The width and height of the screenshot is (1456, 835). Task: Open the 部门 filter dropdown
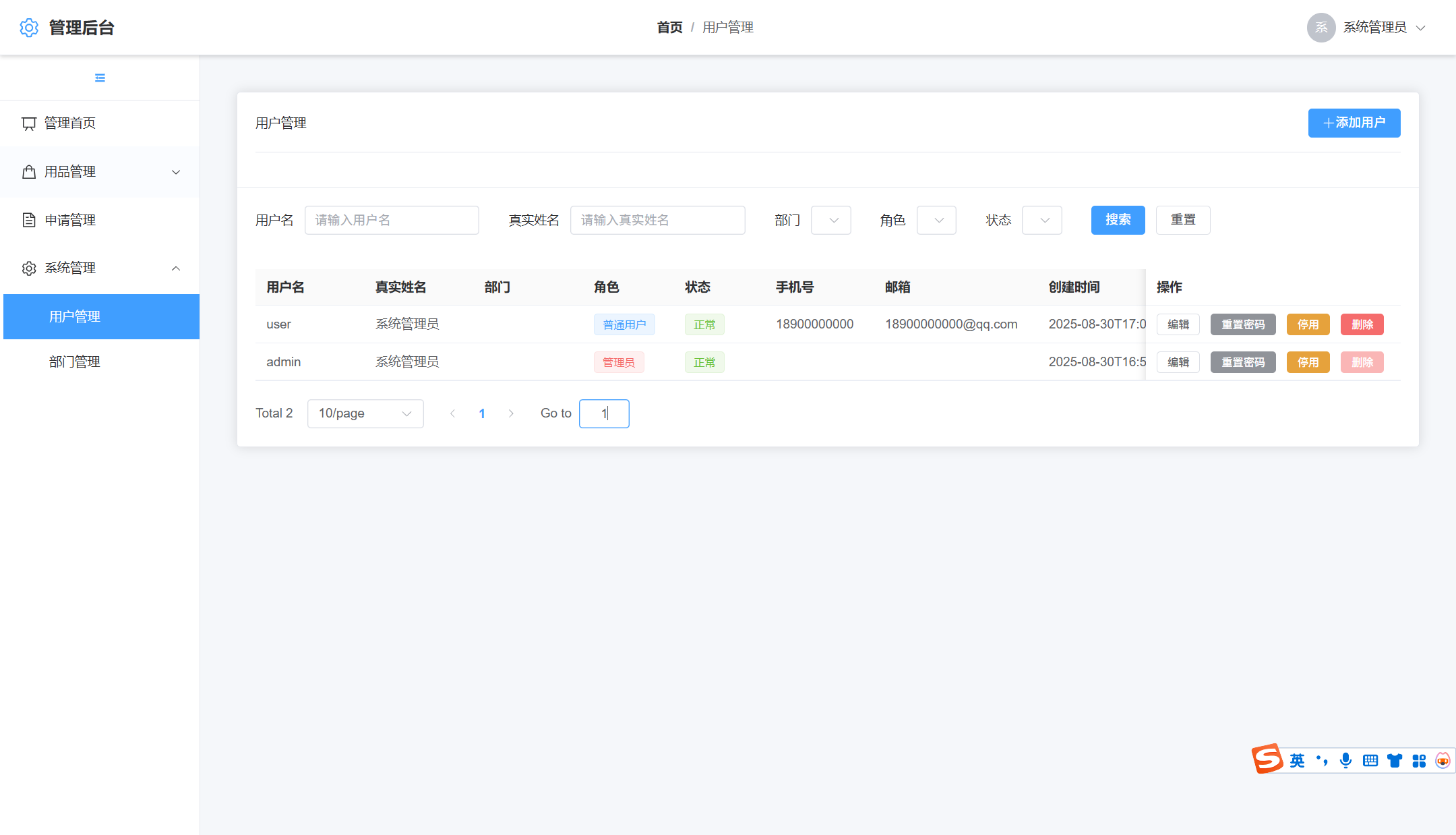[830, 221]
